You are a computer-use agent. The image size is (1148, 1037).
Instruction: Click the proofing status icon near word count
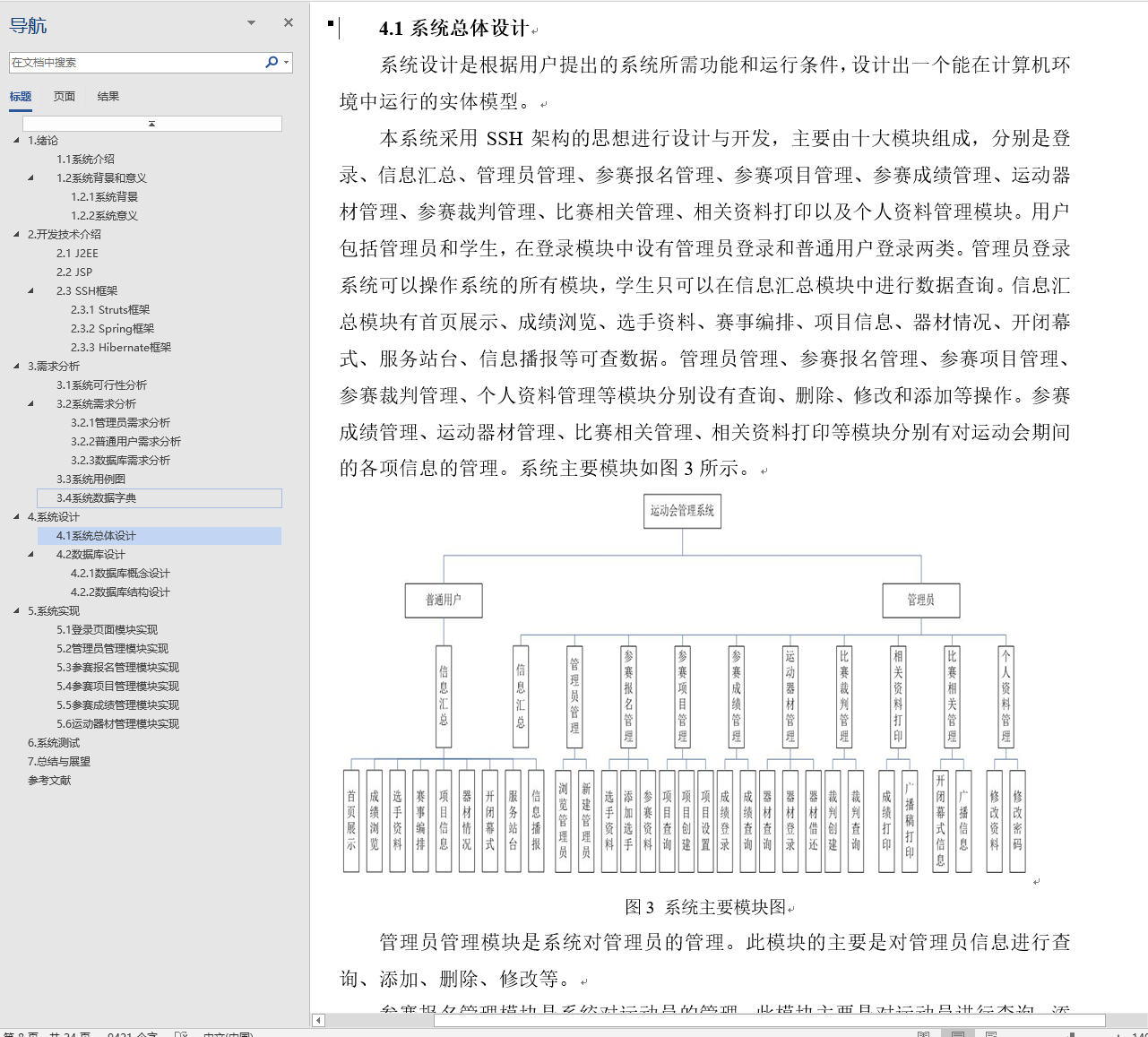pos(179,1033)
